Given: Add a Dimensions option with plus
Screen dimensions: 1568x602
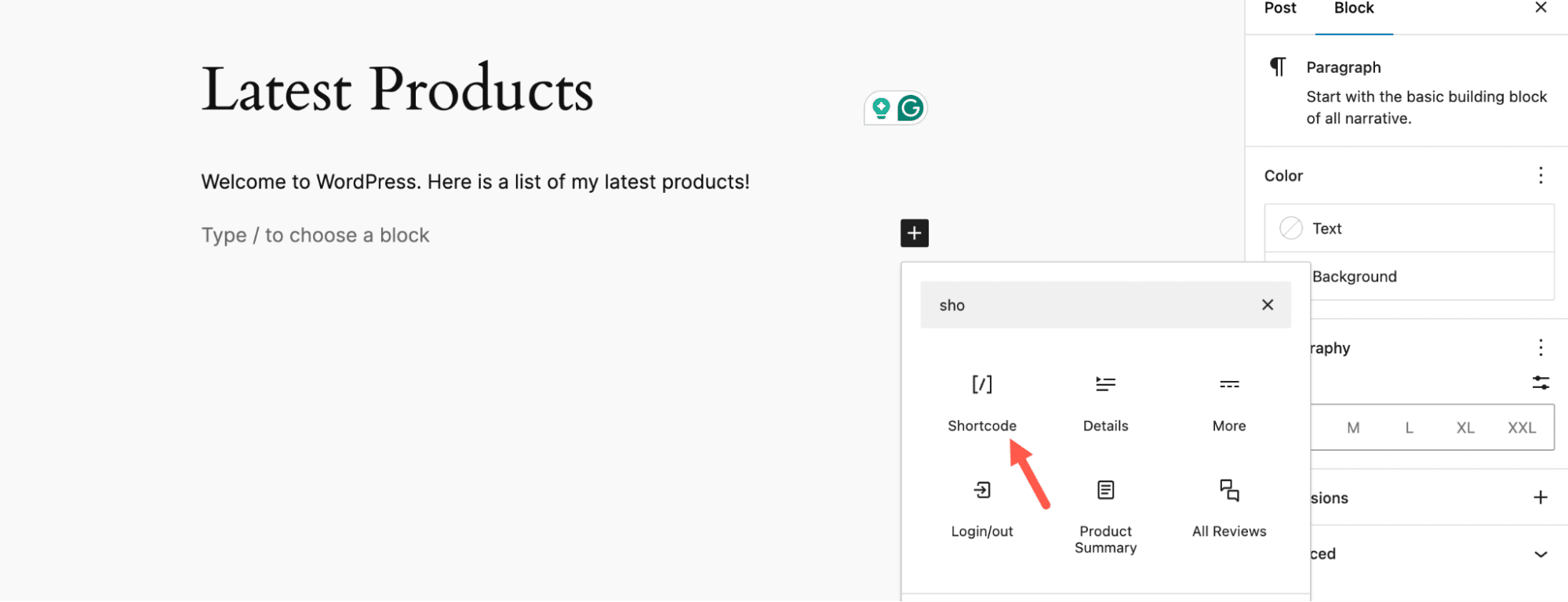Looking at the screenshot, I should (x=1541, y=498).
